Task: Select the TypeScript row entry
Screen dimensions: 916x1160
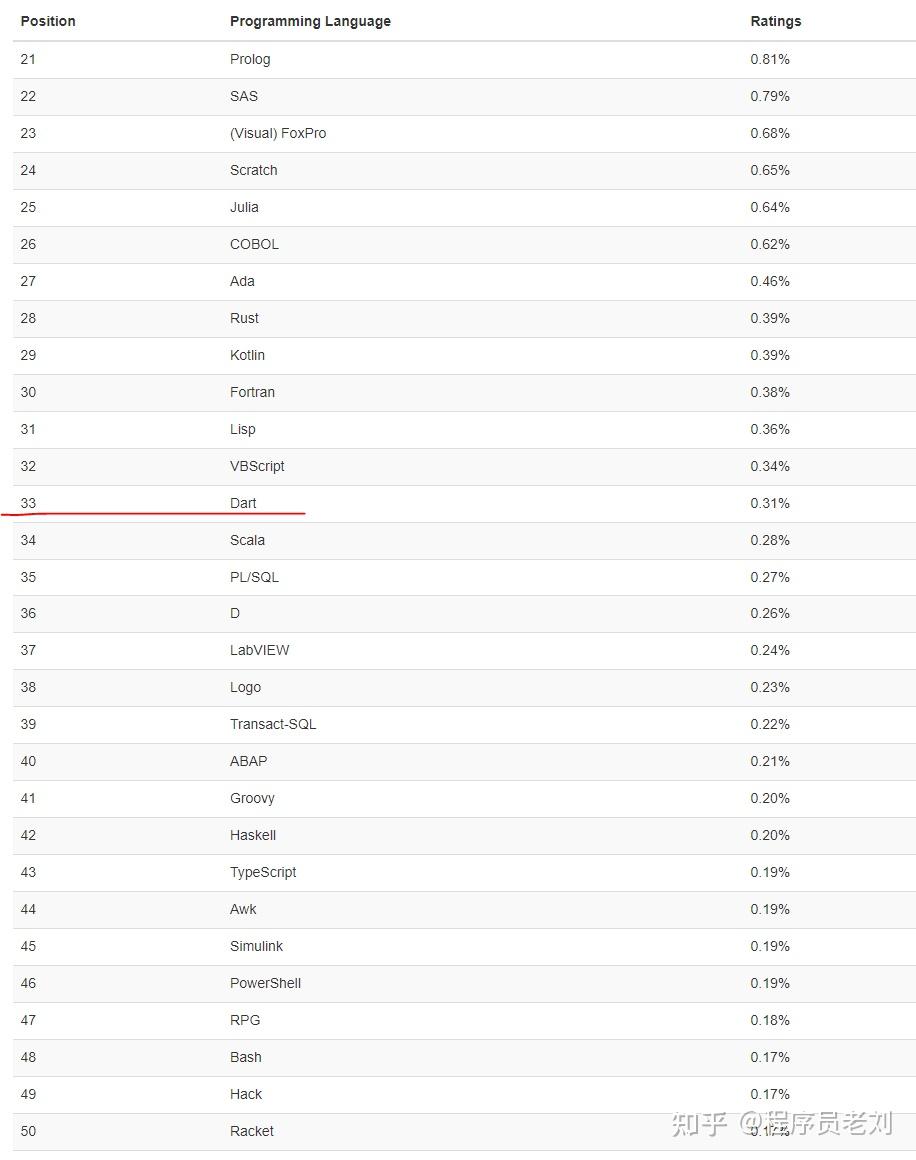Action: click(263, 872)
